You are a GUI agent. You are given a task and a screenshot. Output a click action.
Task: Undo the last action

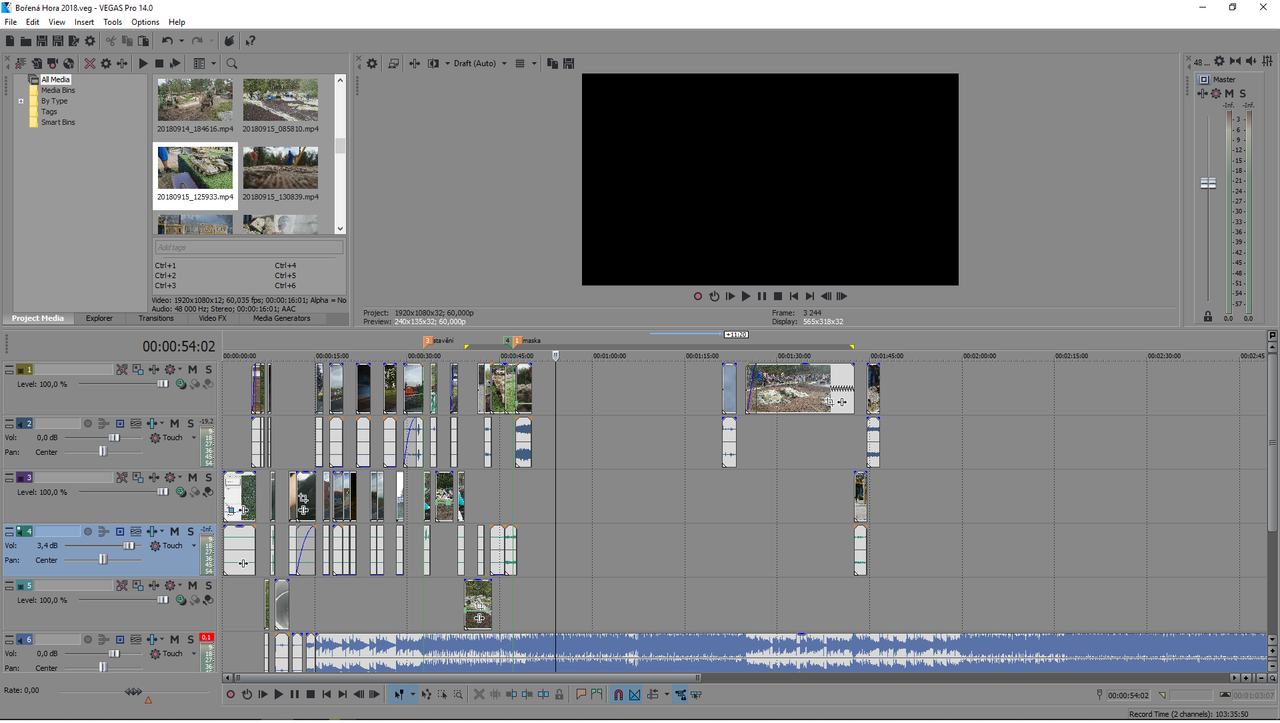[167, 41]
